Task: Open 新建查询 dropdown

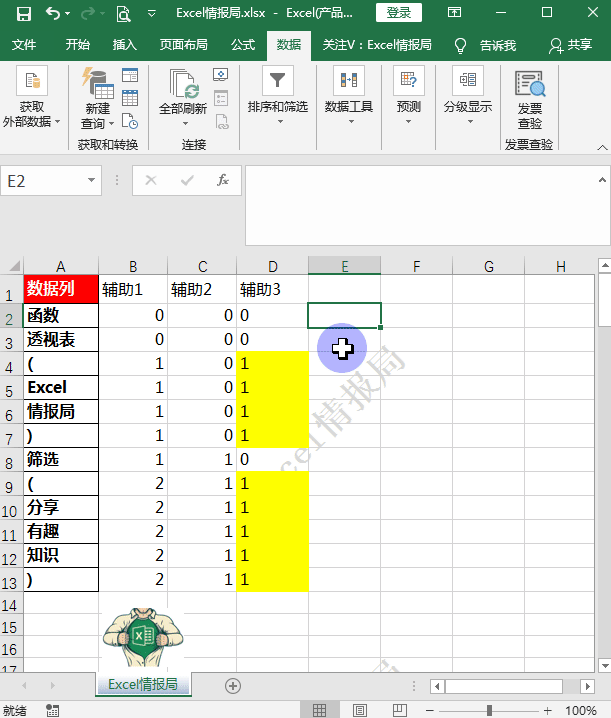Action: (97, 115)
